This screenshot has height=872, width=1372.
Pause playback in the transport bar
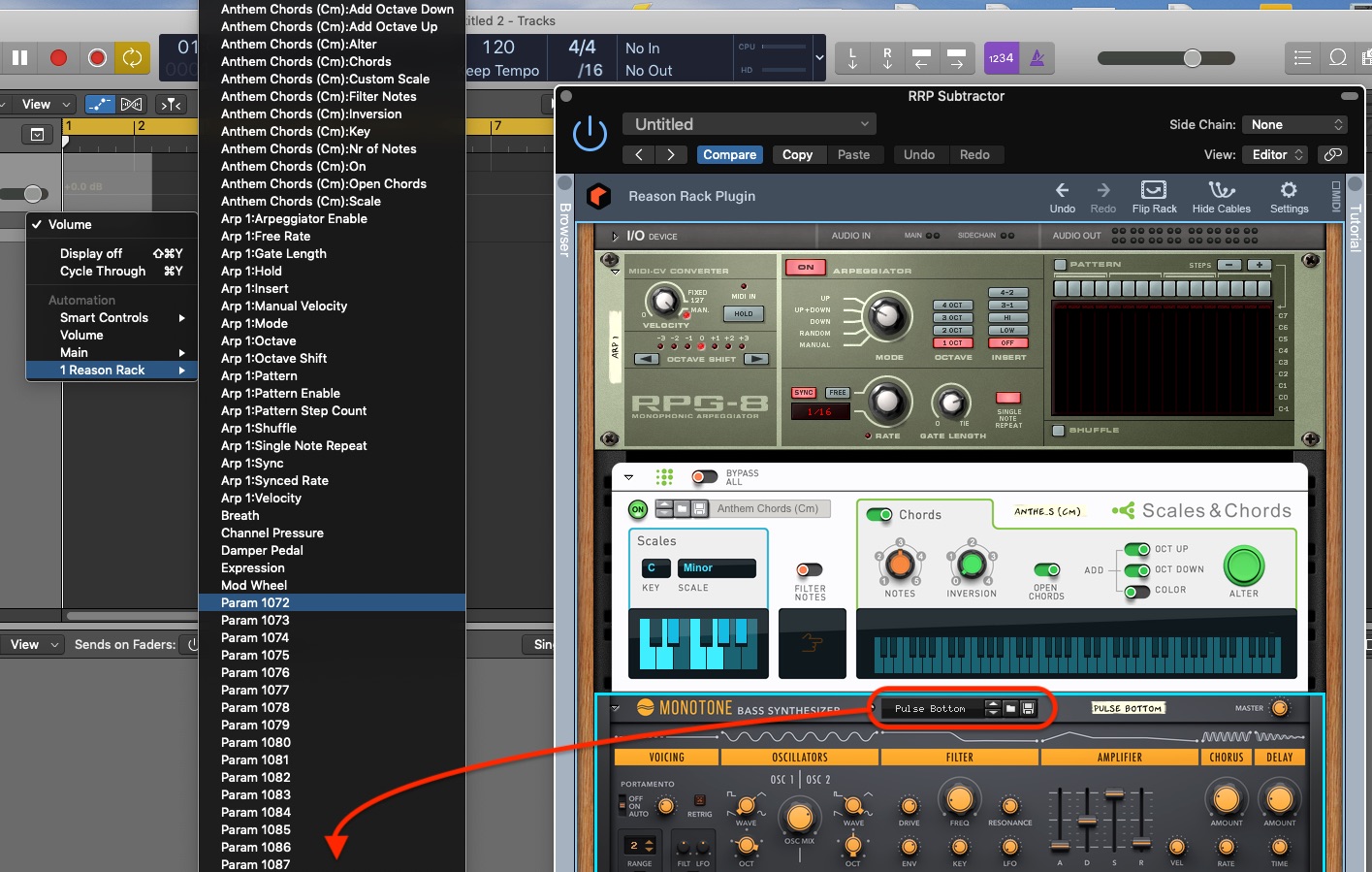tap(19, 58)
